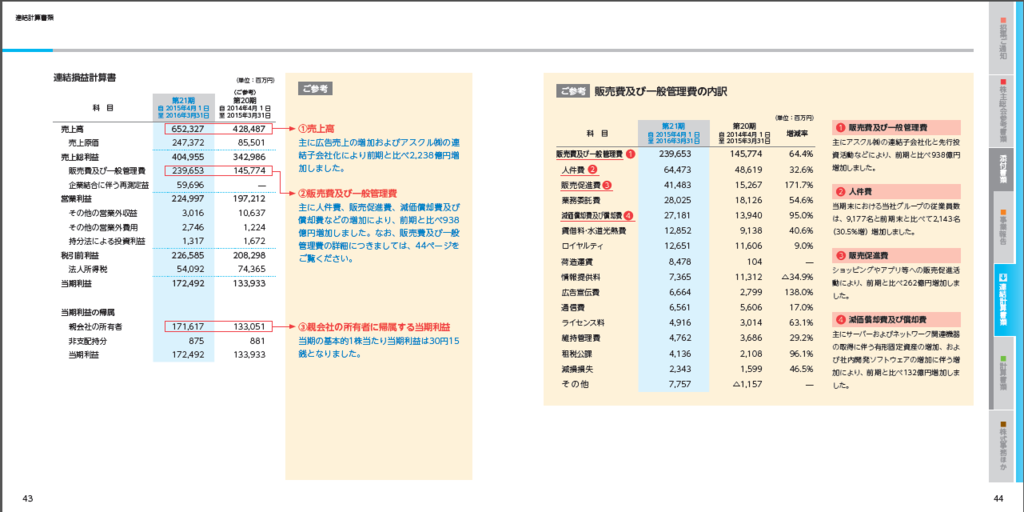Click the 41,483 sales promotion value
The image size is (1024, 512).
click(676, 185)
